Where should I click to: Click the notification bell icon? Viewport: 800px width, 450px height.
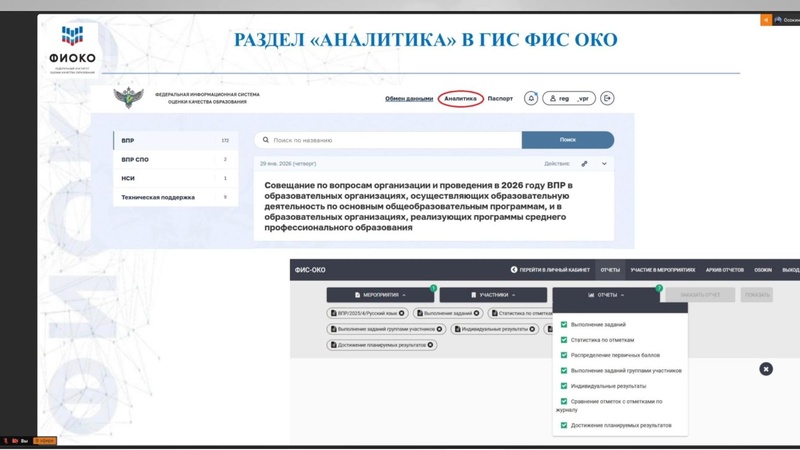(x=531, y=98)
